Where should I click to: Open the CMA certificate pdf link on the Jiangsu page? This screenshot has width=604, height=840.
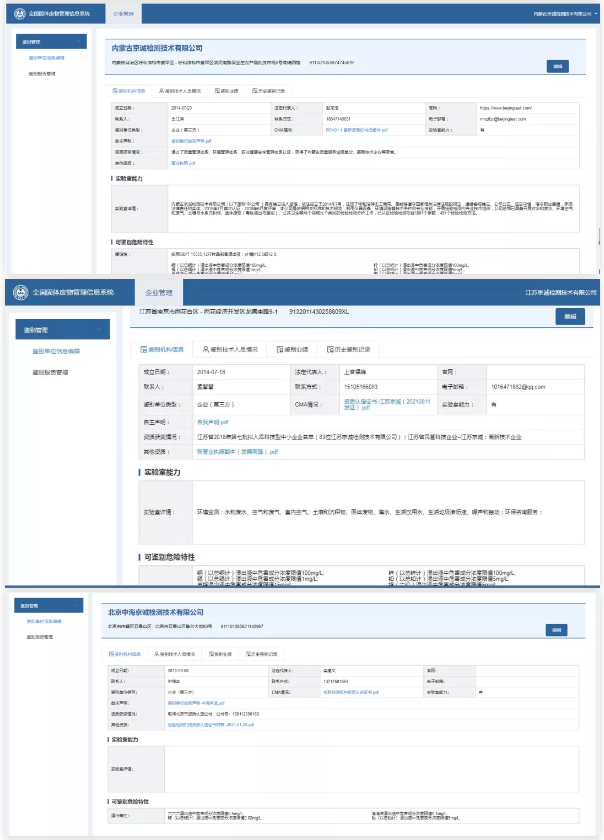[387, 404]
